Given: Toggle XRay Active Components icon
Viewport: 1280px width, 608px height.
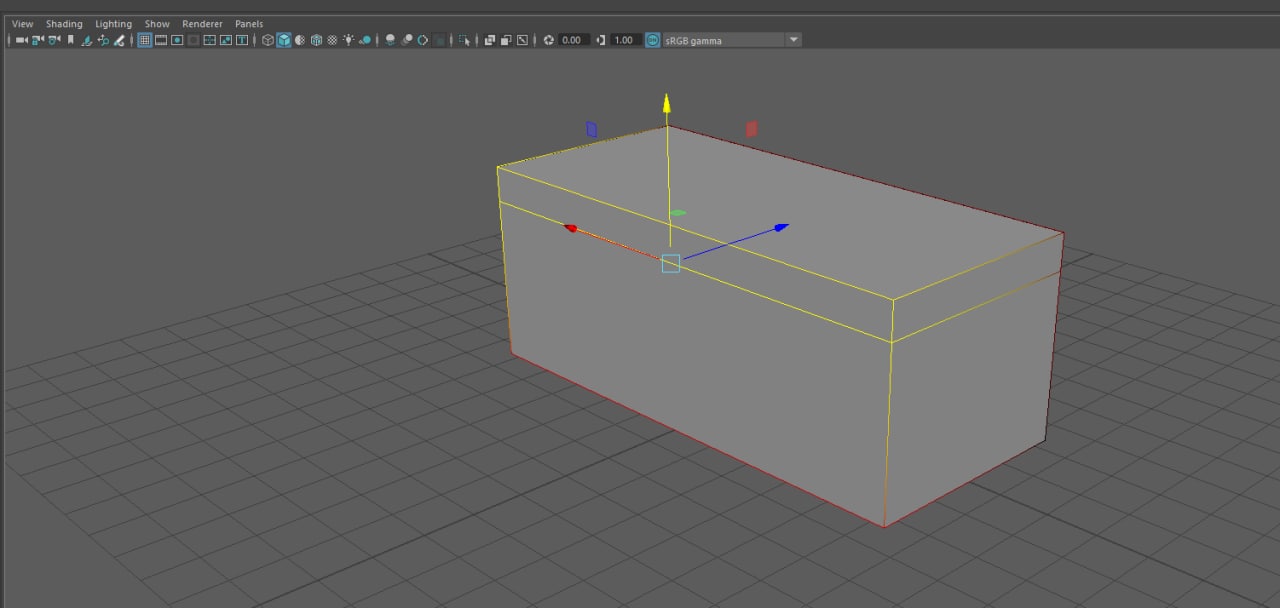Looking at the screenshot, I should pos(506,40).
